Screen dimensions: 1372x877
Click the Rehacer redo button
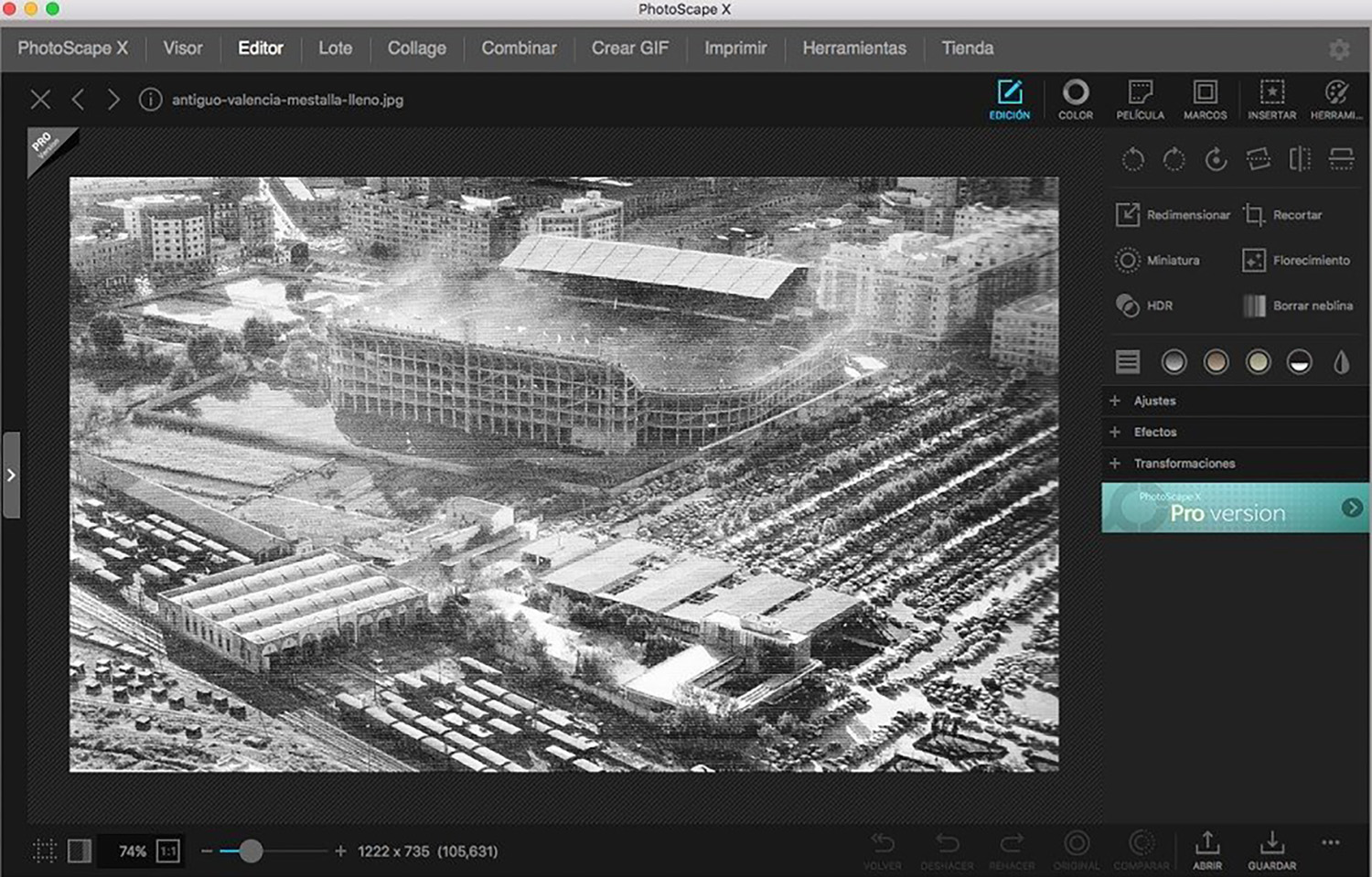(1012, 850)
